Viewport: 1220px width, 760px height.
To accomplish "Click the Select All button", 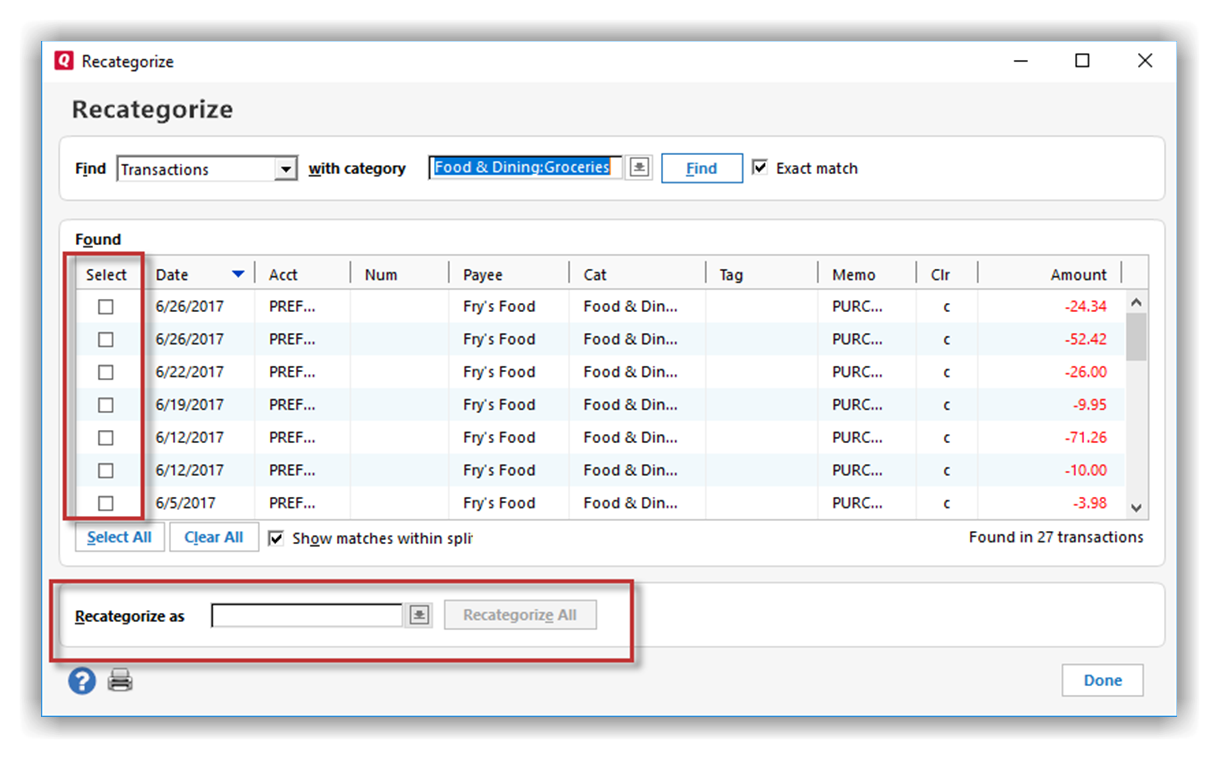I will point(119,537).
